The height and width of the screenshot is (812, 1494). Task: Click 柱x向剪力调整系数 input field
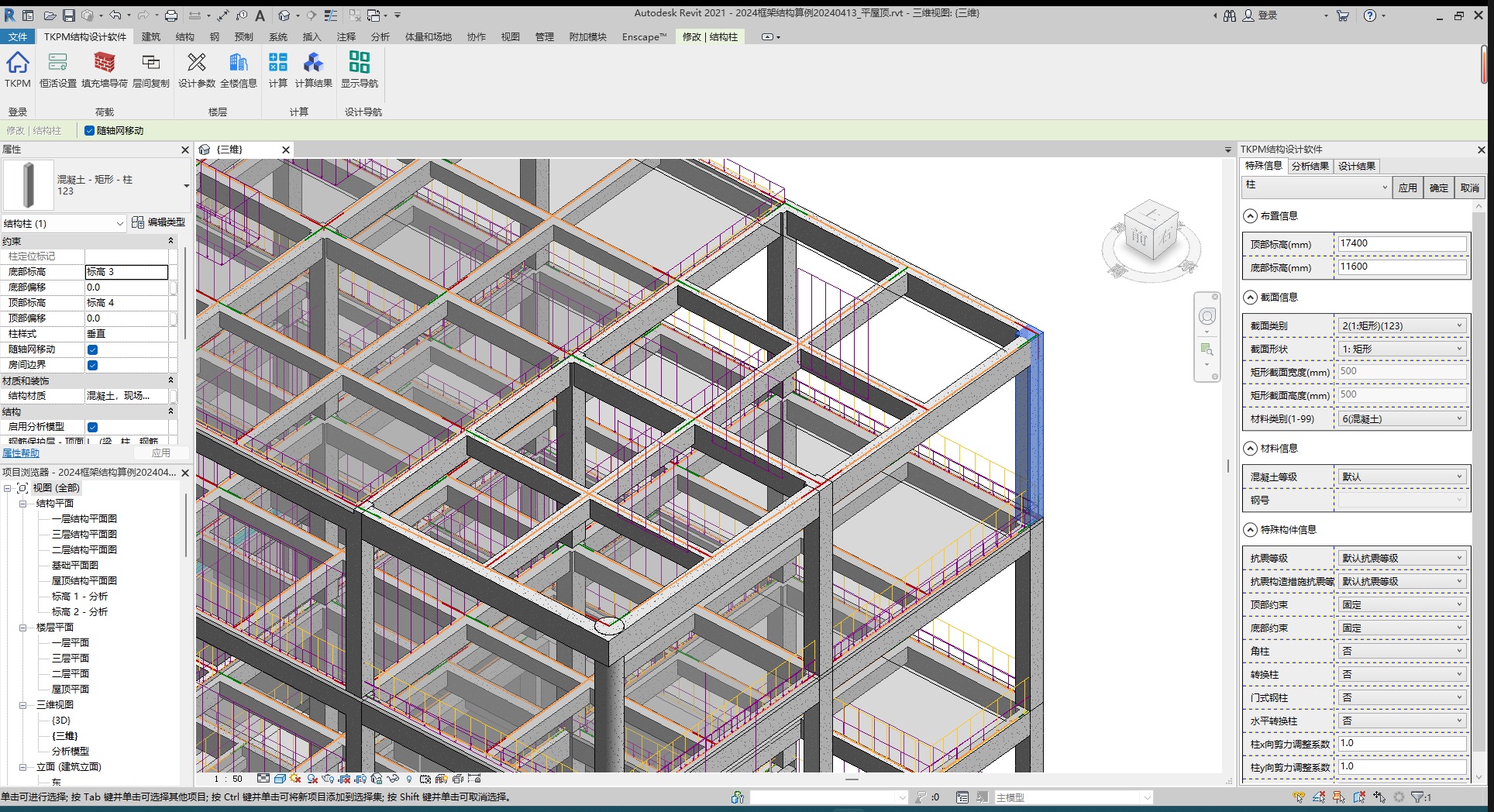pyautogui.click(x=1401, y=743)
